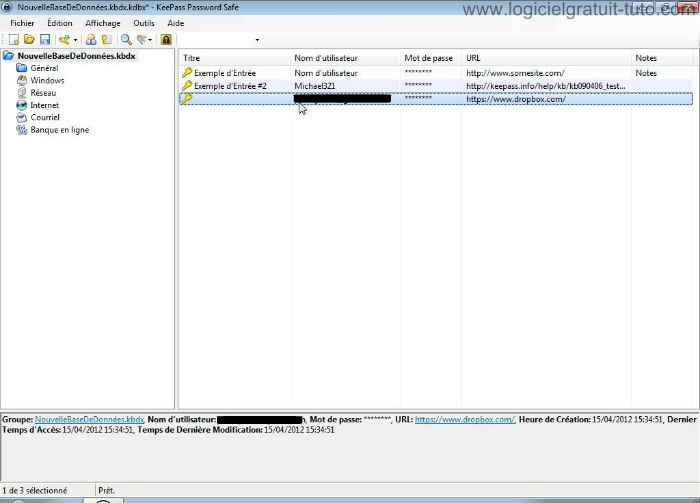Open the Aide menu
700x503 pixels.
click(x=175, y=23)
